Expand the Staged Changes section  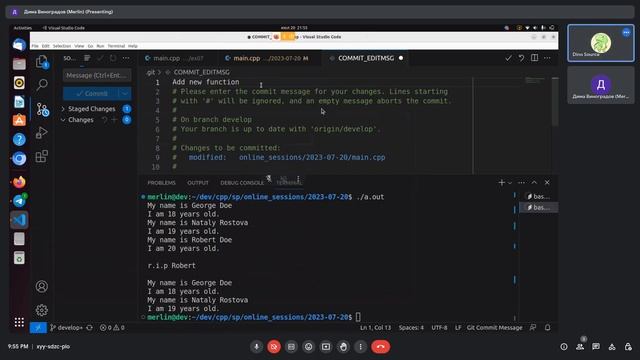click(63, 109)
